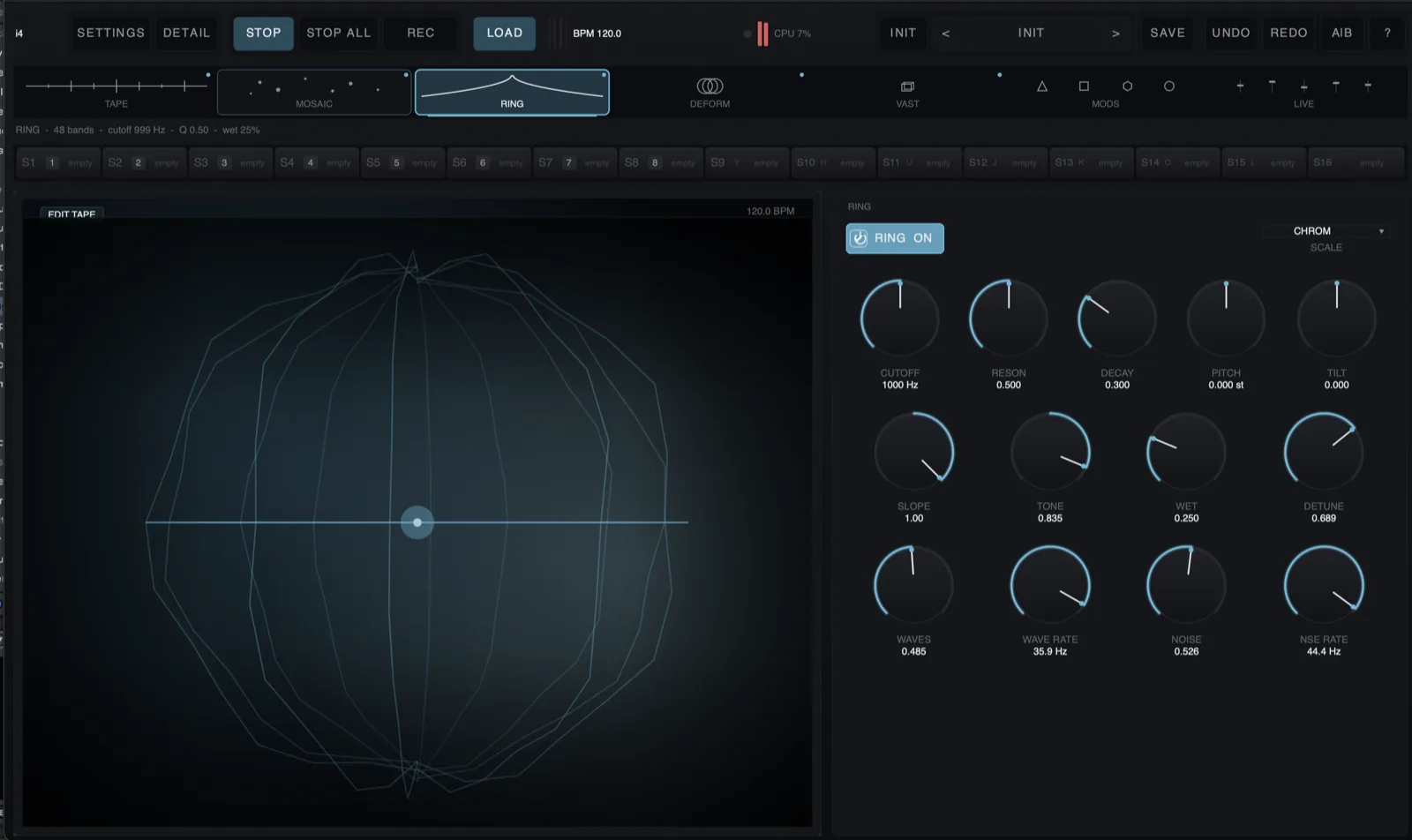The width and height of the screenshot is (1412, 840).
Task: Click the RESON knob
Action: coord(1009,319)
